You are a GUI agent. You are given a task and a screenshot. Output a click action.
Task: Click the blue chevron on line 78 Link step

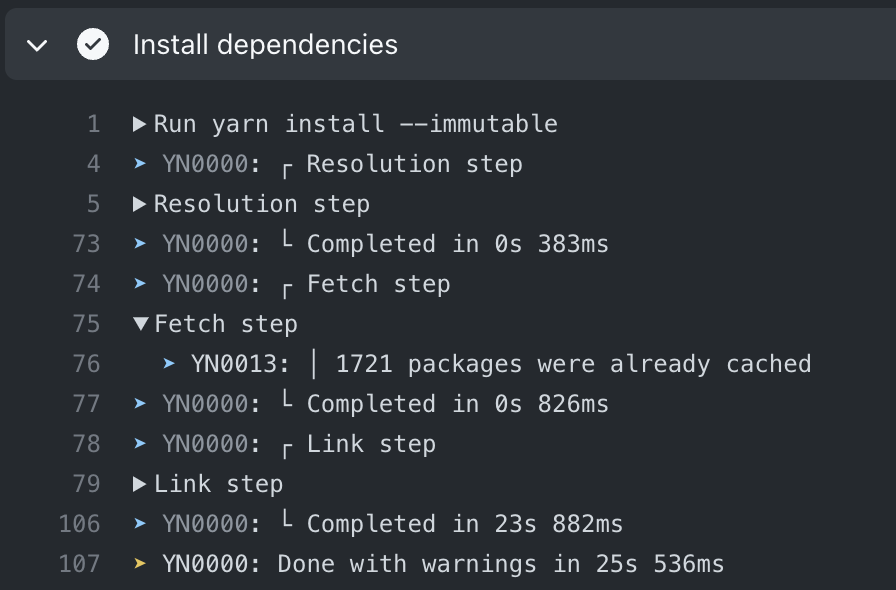139,444
